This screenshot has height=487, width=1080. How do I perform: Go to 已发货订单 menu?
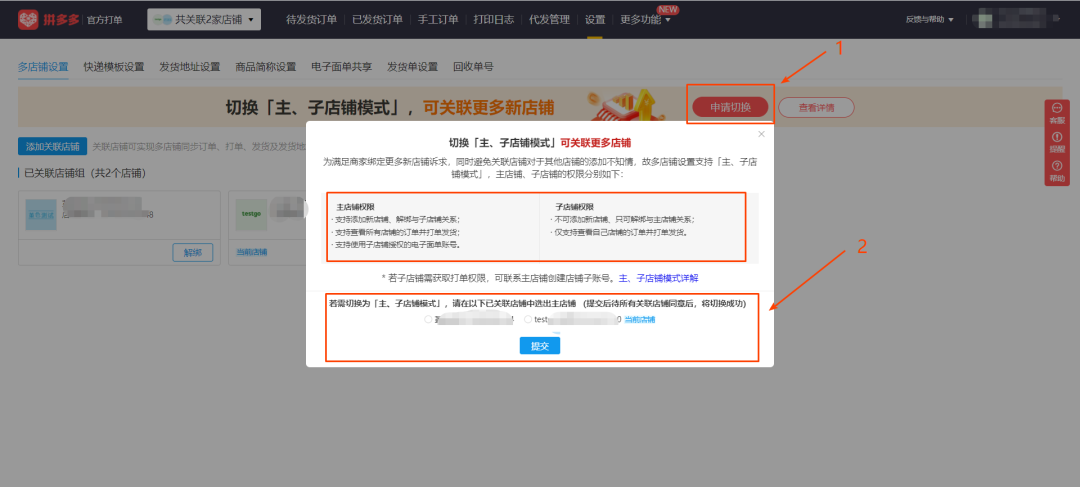coord(377,19)
